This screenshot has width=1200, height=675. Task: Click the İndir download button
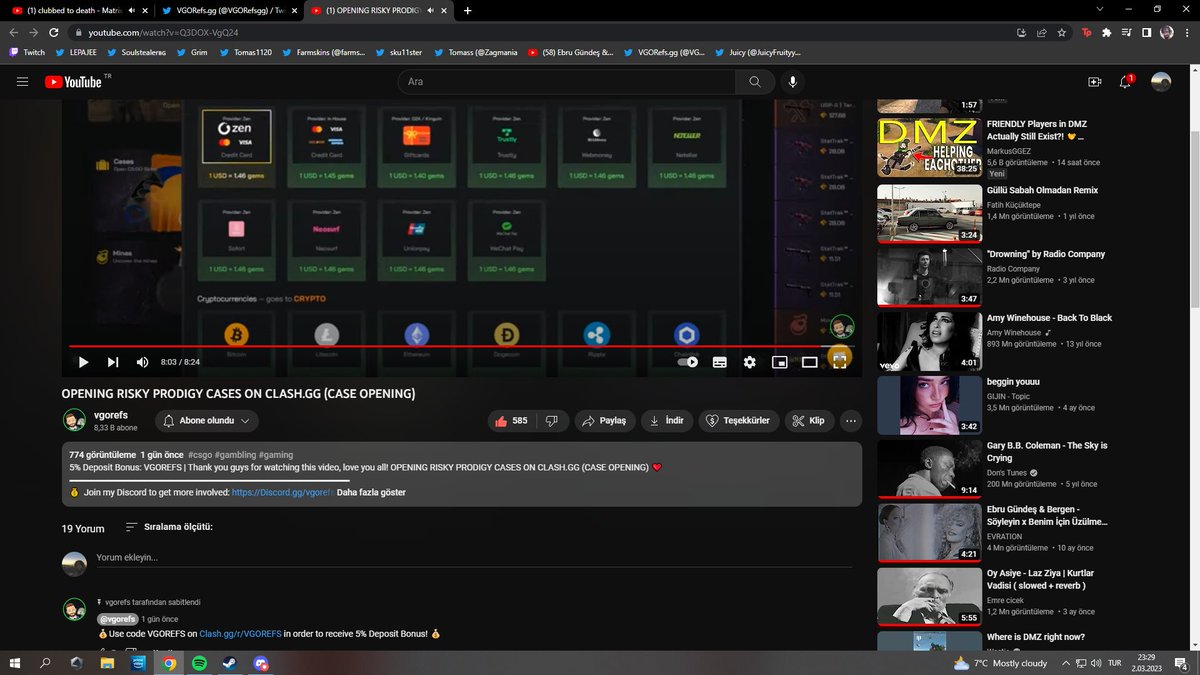[667, 421]
